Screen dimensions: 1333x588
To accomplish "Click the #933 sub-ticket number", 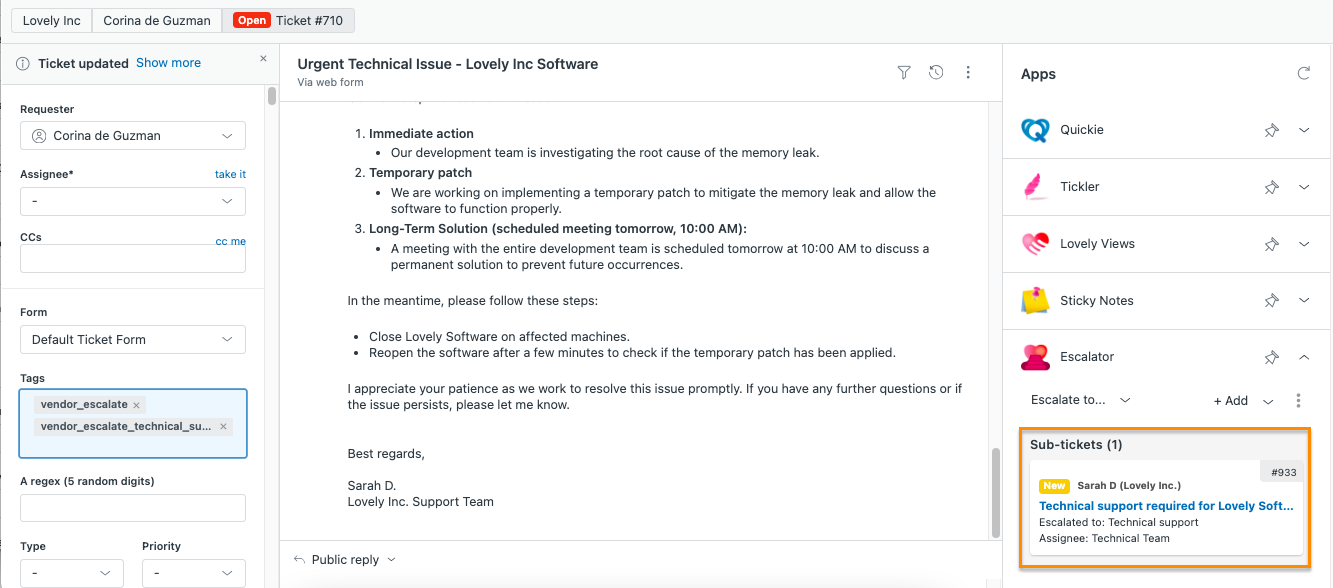I will [1283, 472].
